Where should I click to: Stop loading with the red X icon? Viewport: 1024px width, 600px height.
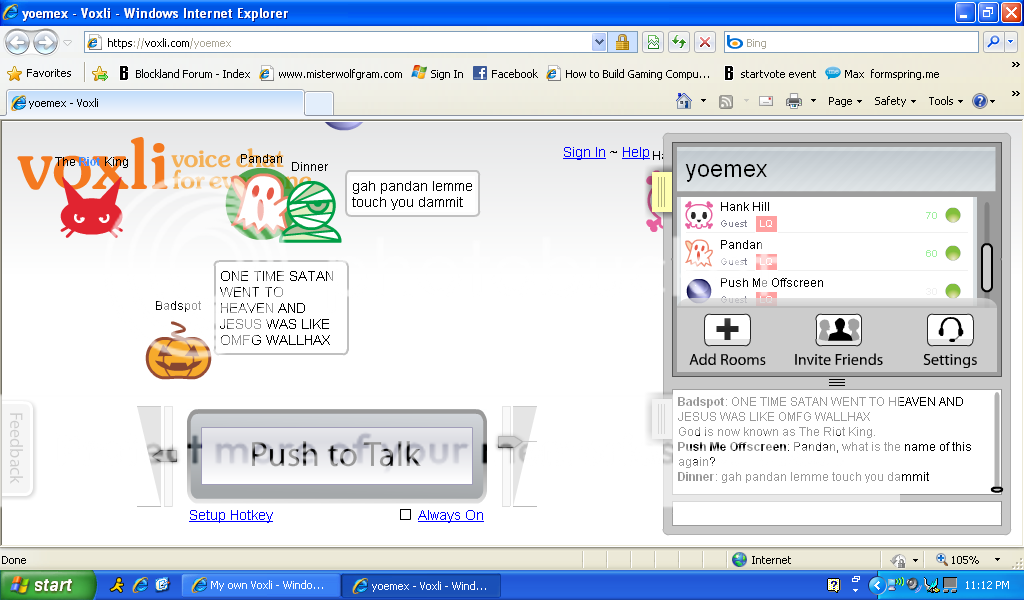[705, 42]
